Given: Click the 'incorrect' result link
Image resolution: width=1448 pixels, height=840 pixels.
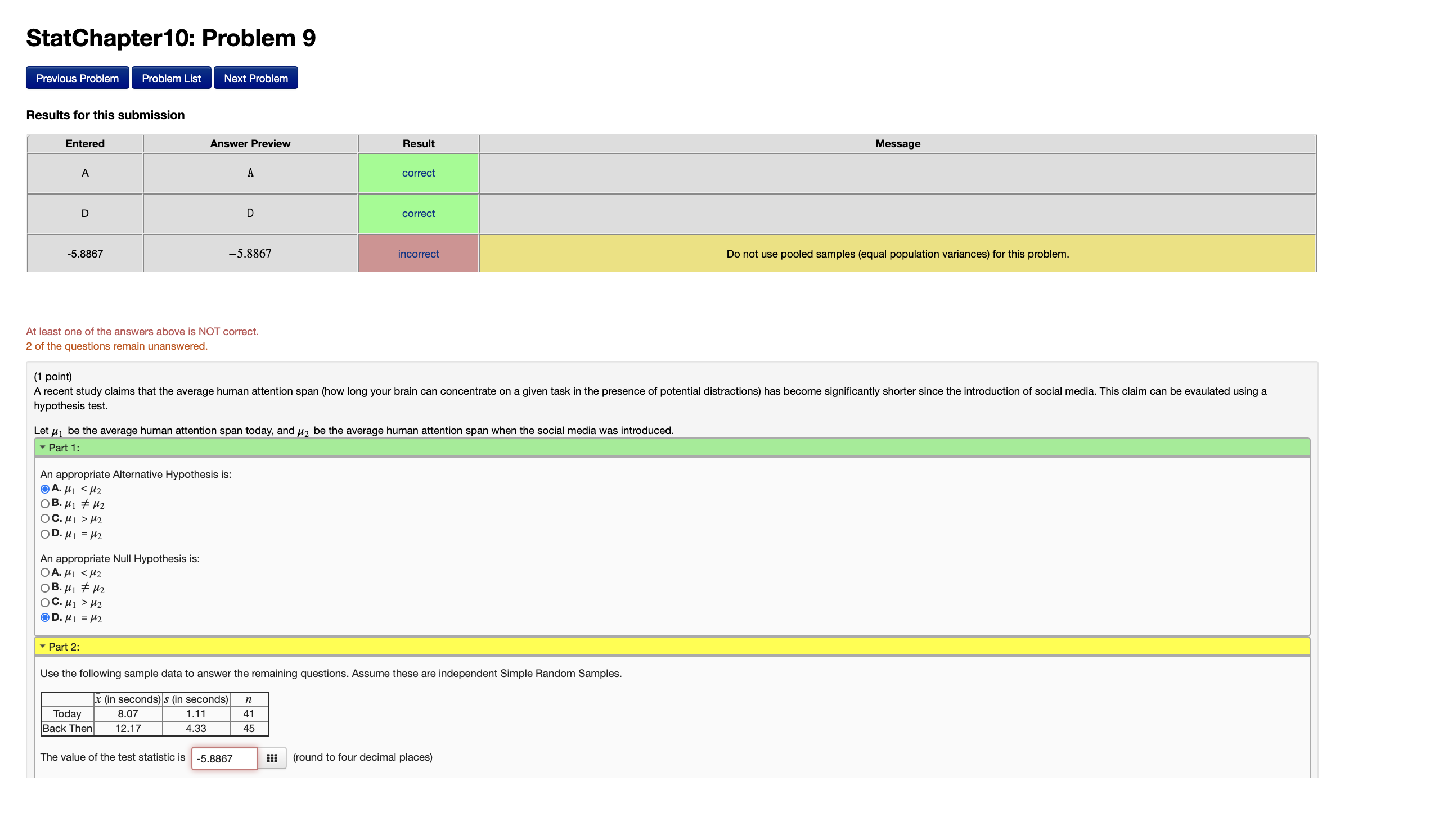Looking at the screenshot, I should click(419, 254).
